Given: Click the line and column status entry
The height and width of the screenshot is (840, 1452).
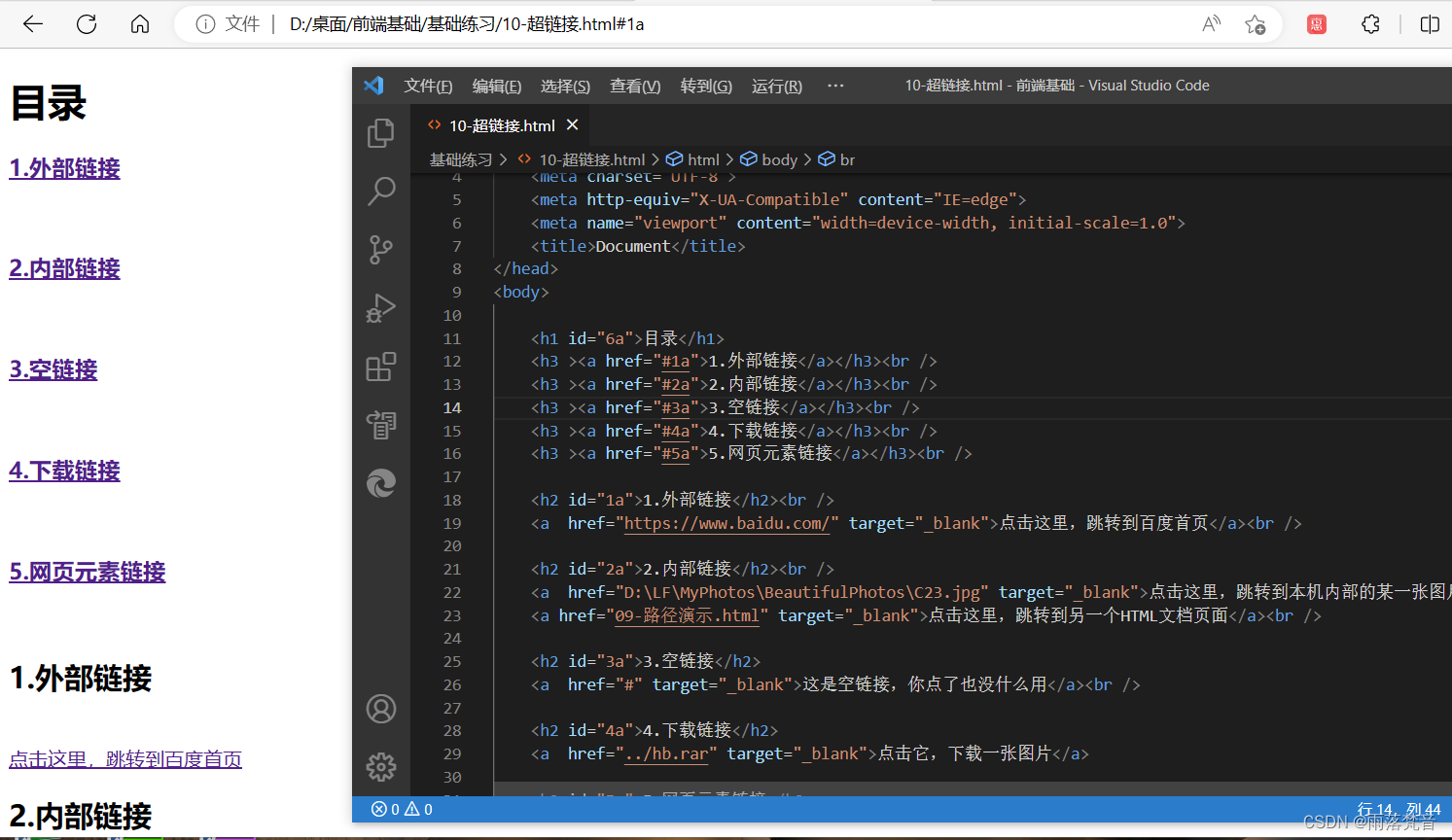Looking at the screenshot, I should pyautogui.click(x=1399, y=809).
